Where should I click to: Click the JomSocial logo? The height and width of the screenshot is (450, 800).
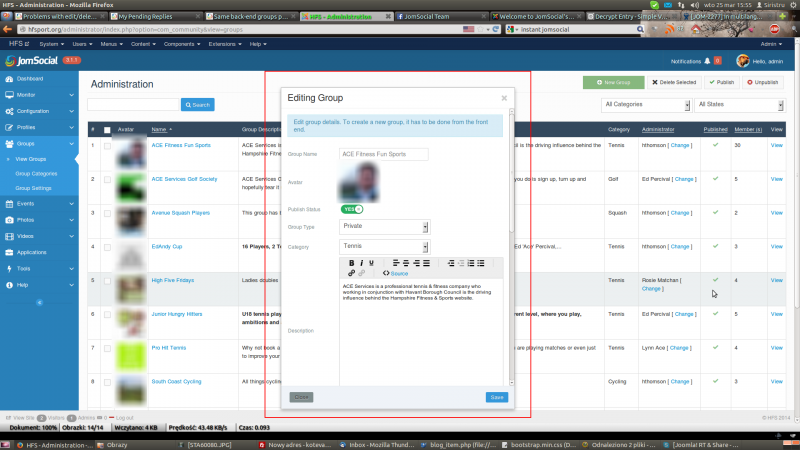32,61
